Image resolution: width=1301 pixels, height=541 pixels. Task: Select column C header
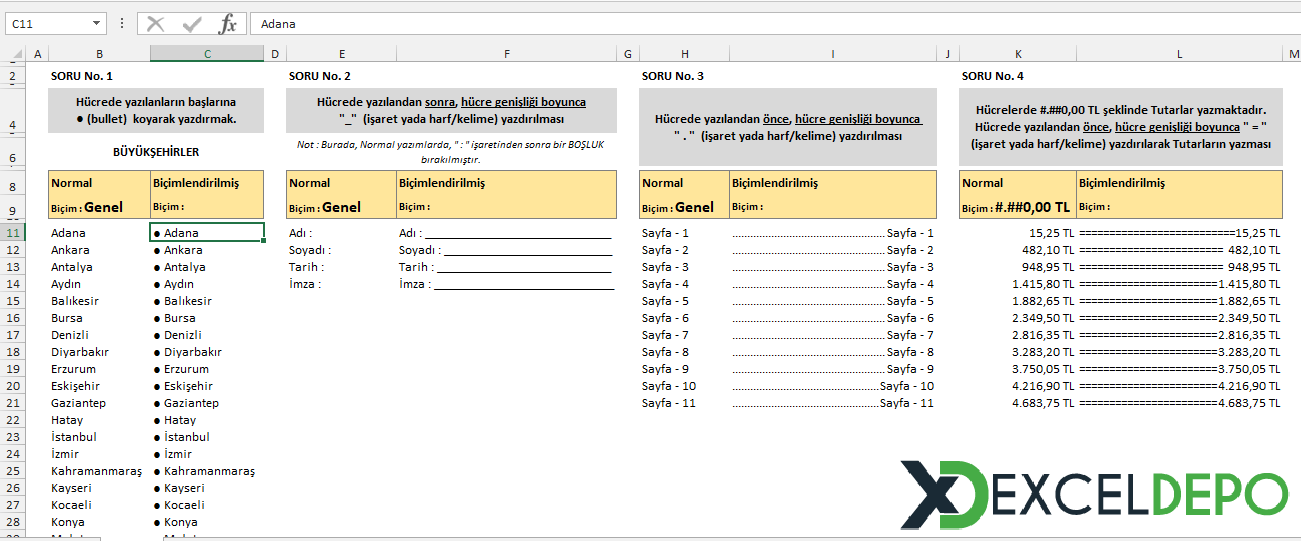click(207, 54)
